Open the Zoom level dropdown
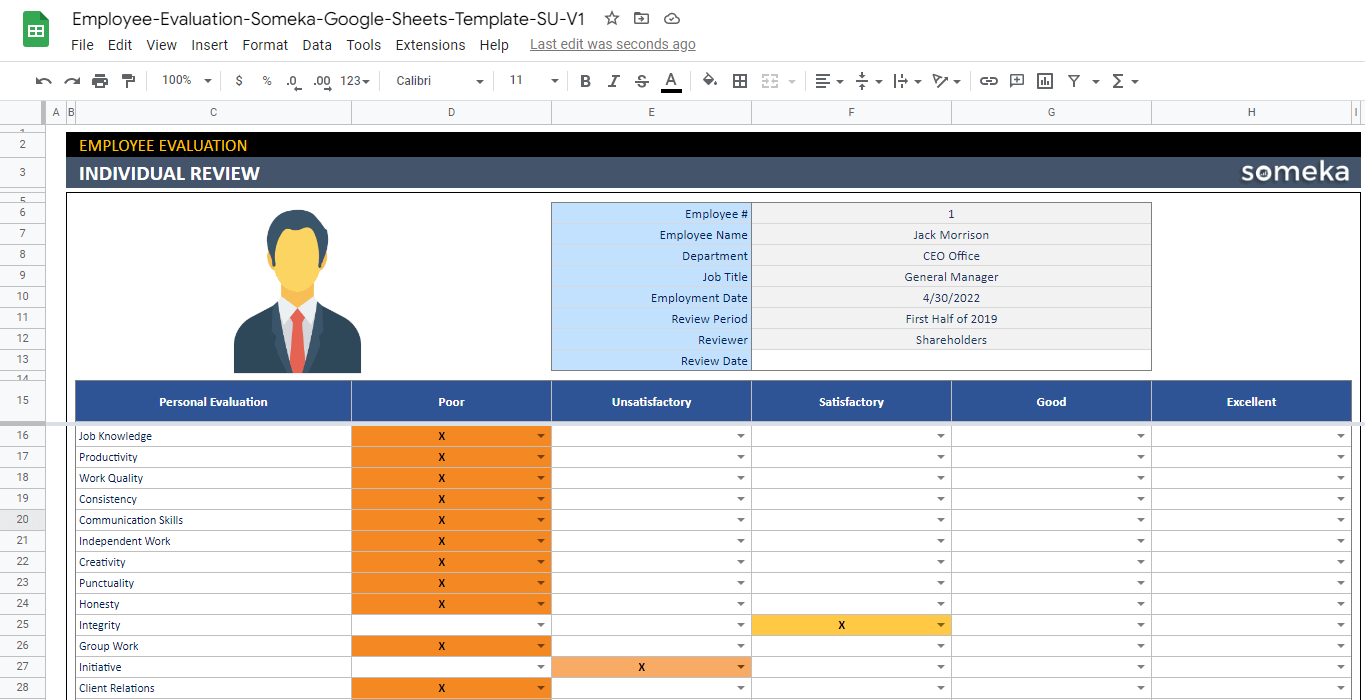Image resolution: width=1365 pixels, height=700 pixels. (x=185, y=81)
